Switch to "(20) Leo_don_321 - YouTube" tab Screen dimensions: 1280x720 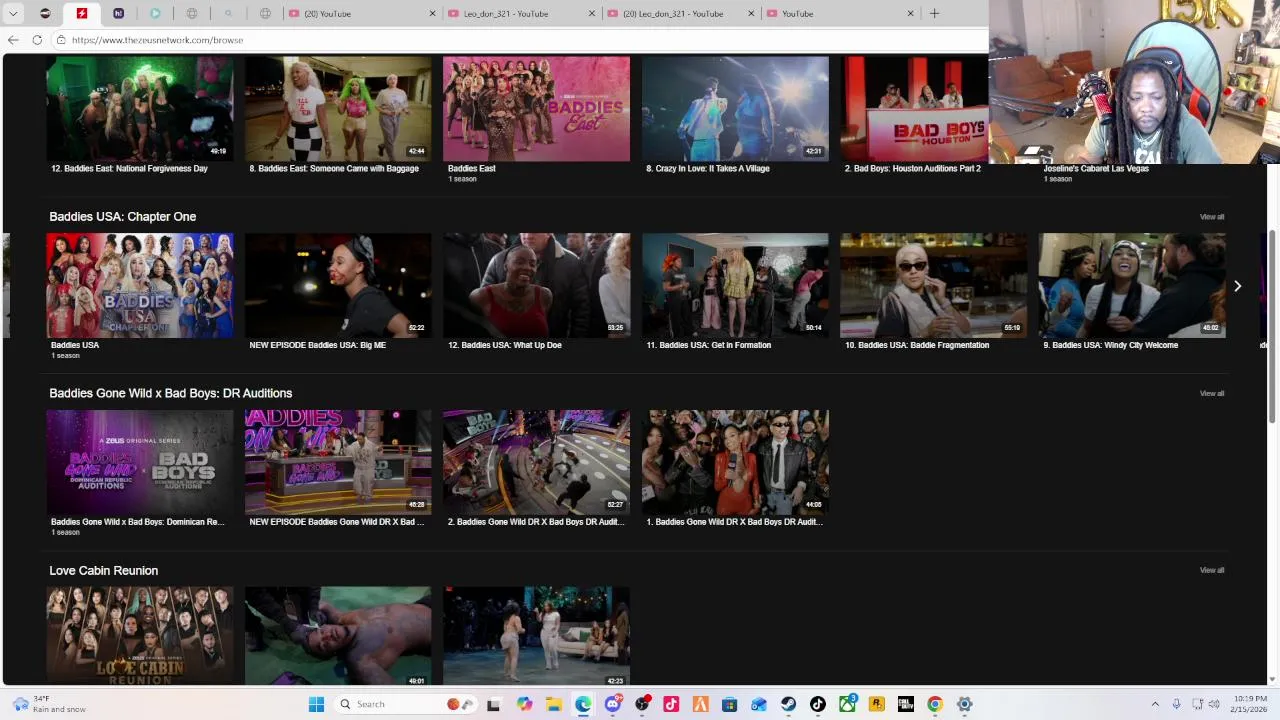(680, 13)
